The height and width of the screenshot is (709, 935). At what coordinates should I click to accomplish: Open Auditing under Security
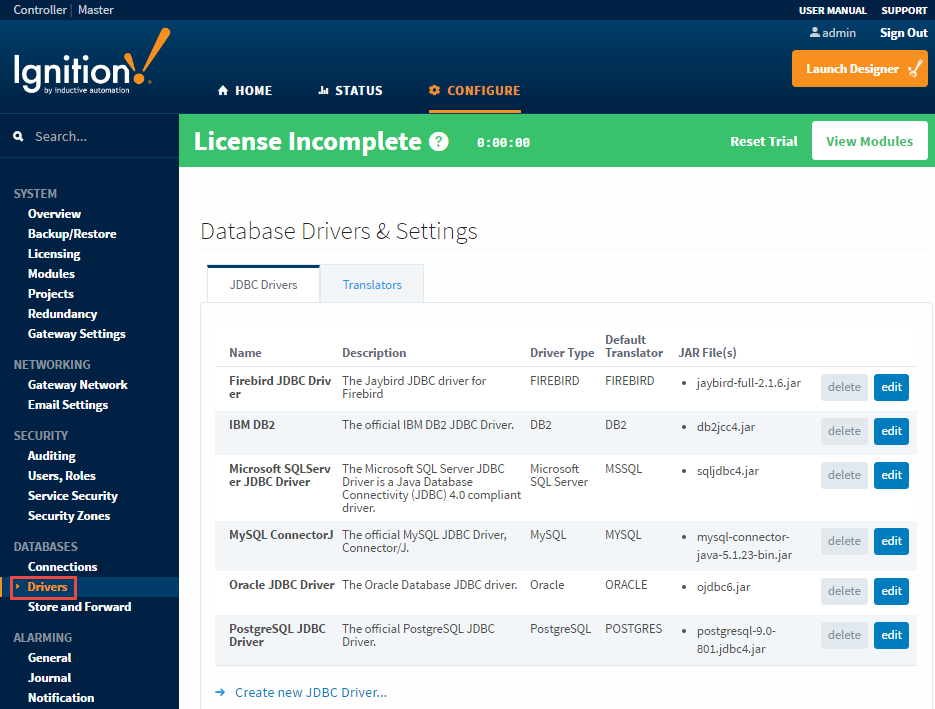point(52,456)
